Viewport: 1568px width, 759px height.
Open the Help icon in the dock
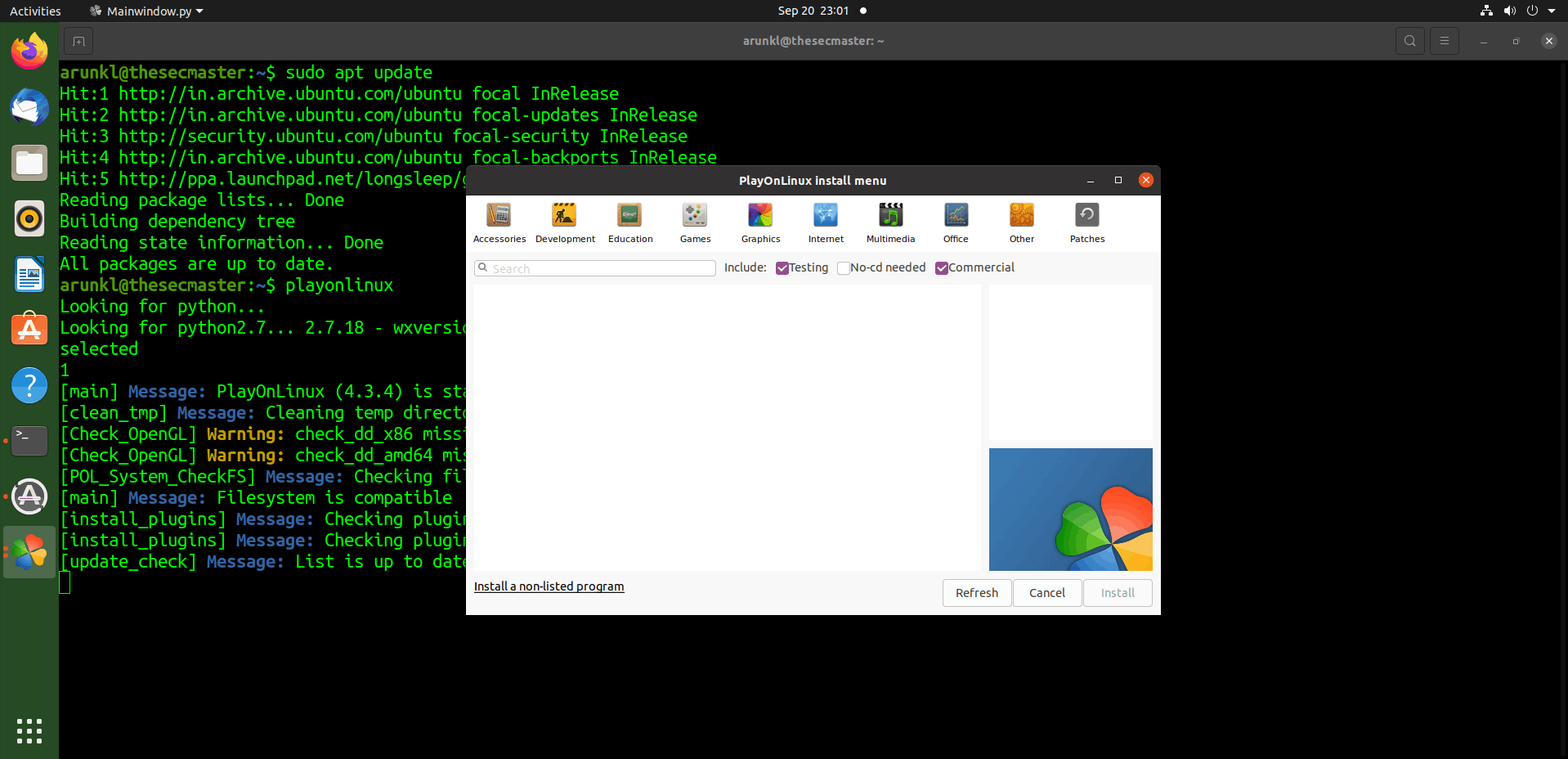(29, 385)
